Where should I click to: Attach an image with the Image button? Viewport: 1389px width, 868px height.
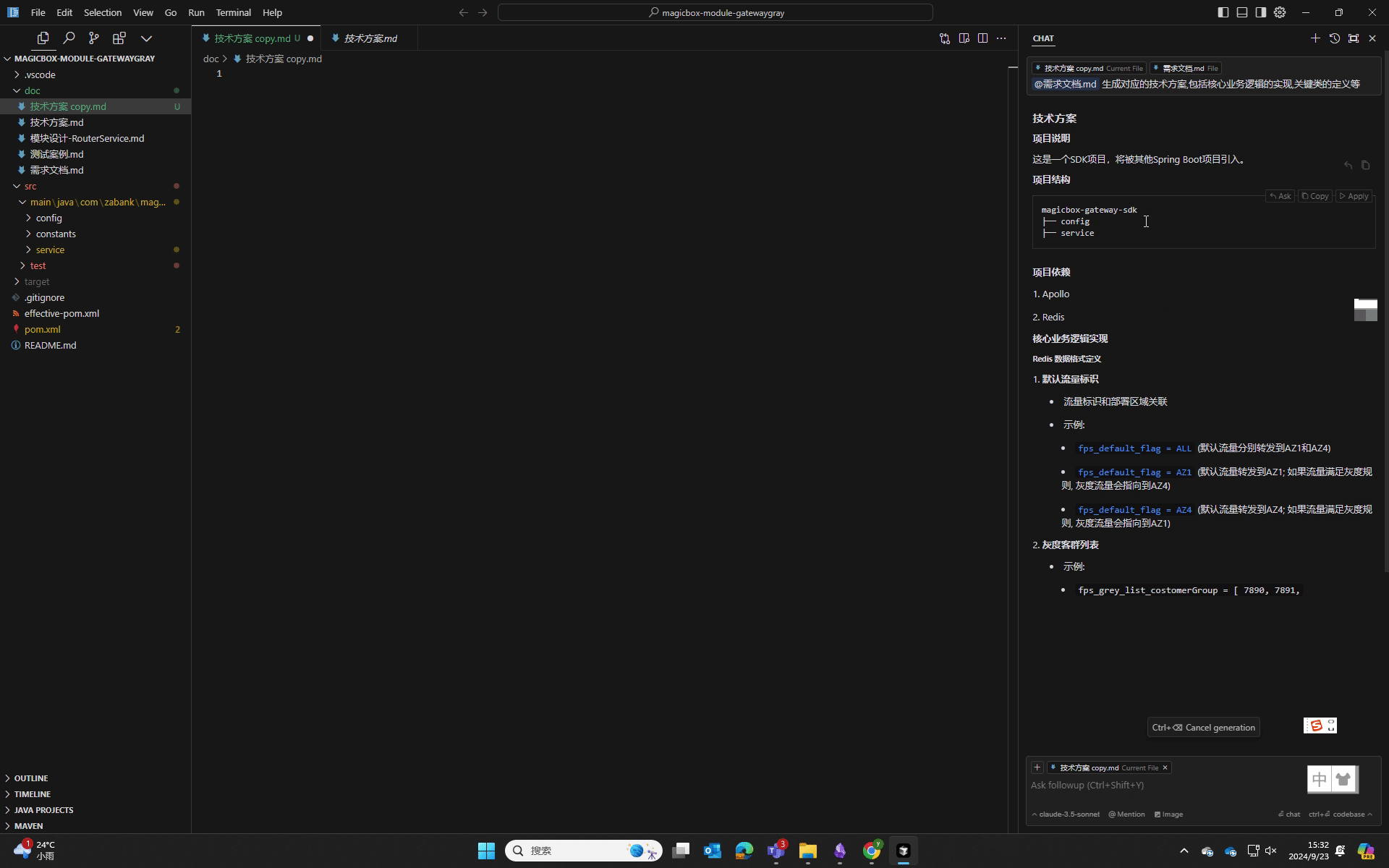click(x=1168, y=814)
